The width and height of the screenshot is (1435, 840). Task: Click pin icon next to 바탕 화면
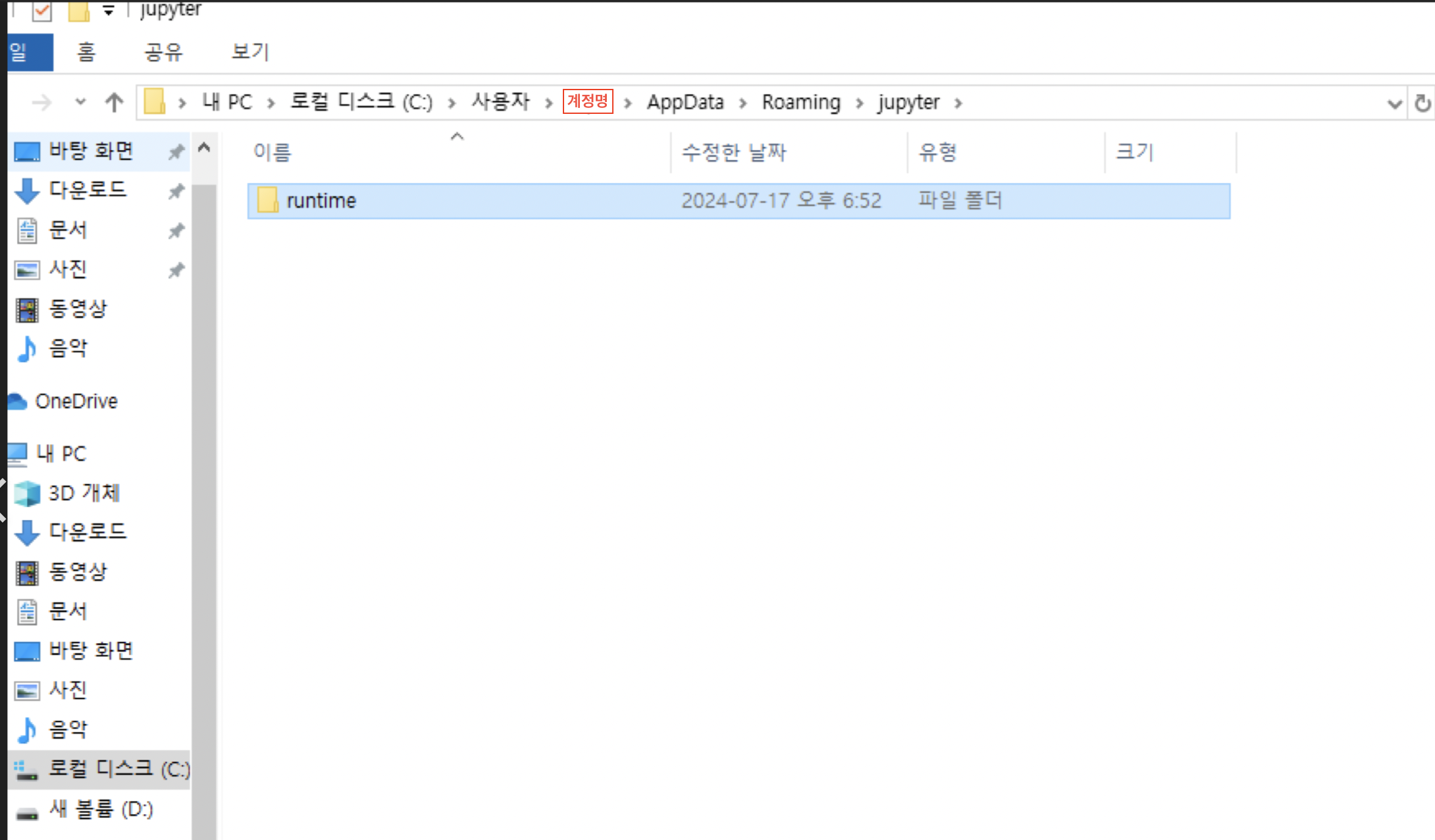[x=176, y=152]
